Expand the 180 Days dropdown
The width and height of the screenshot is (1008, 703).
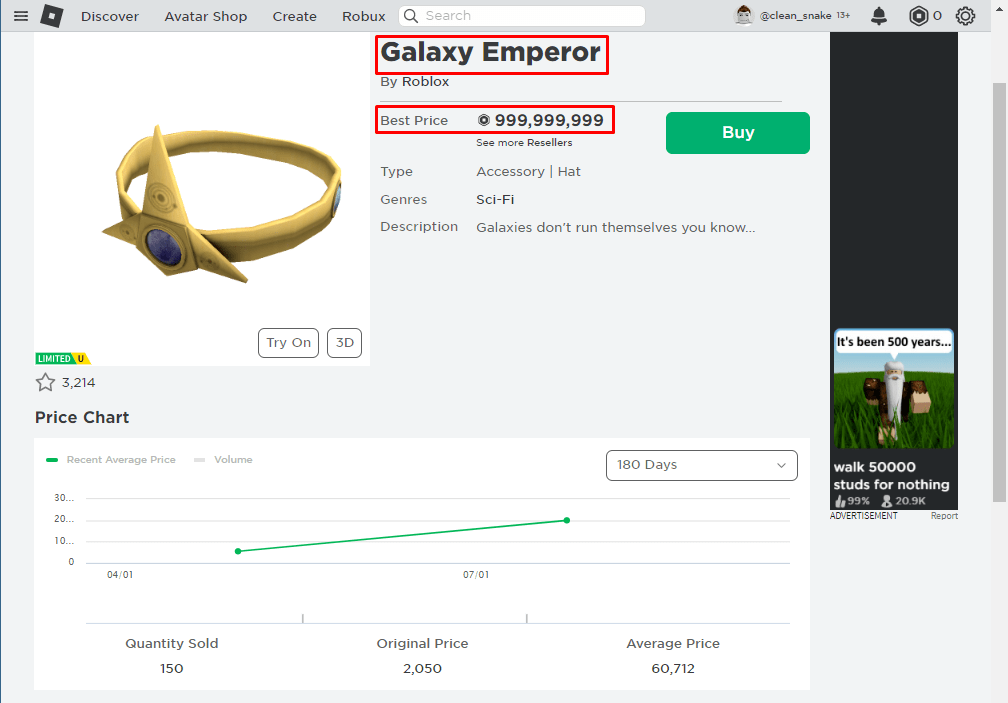click(702, 465)
